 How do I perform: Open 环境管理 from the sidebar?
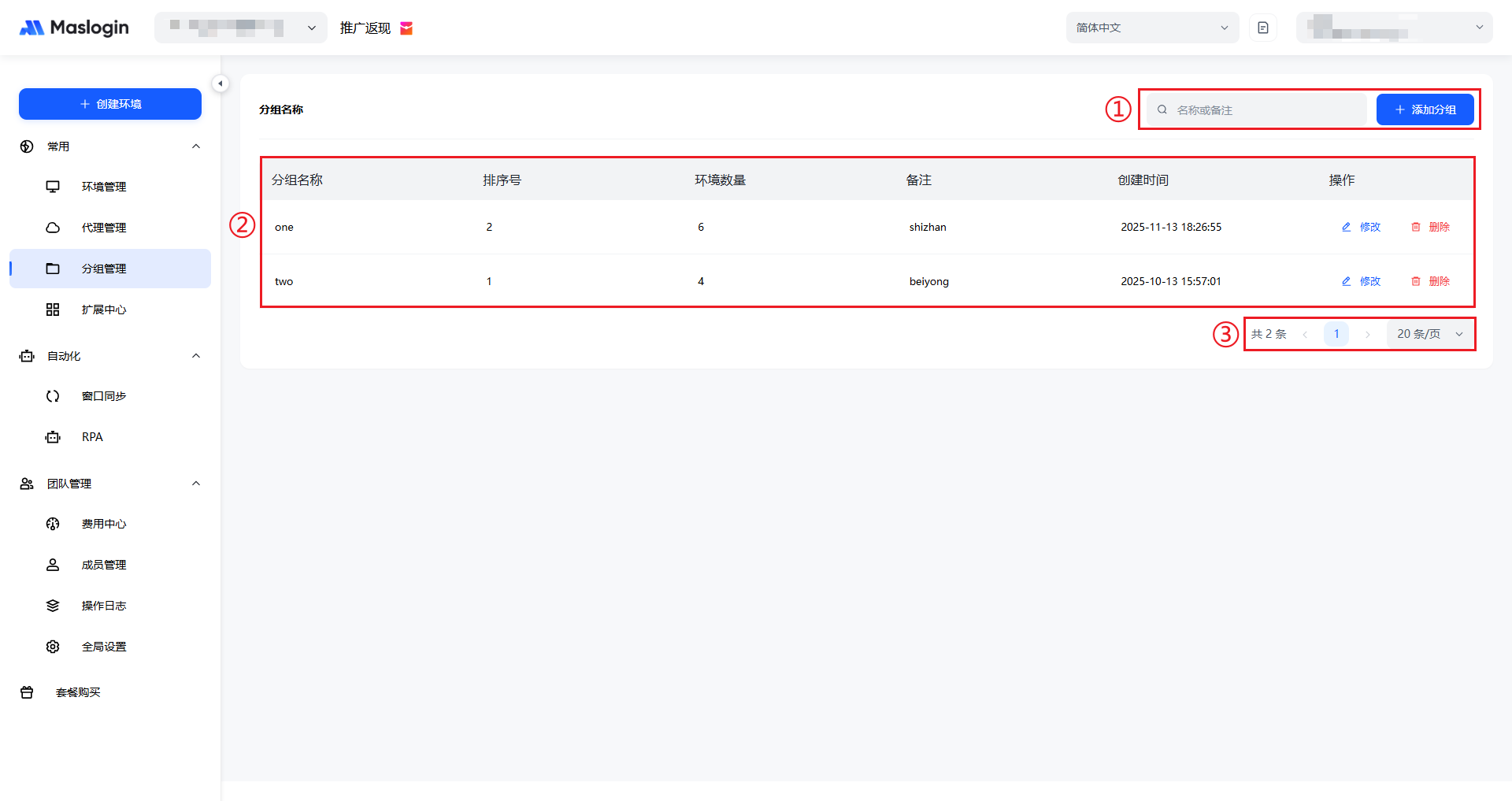pos(103,187)
